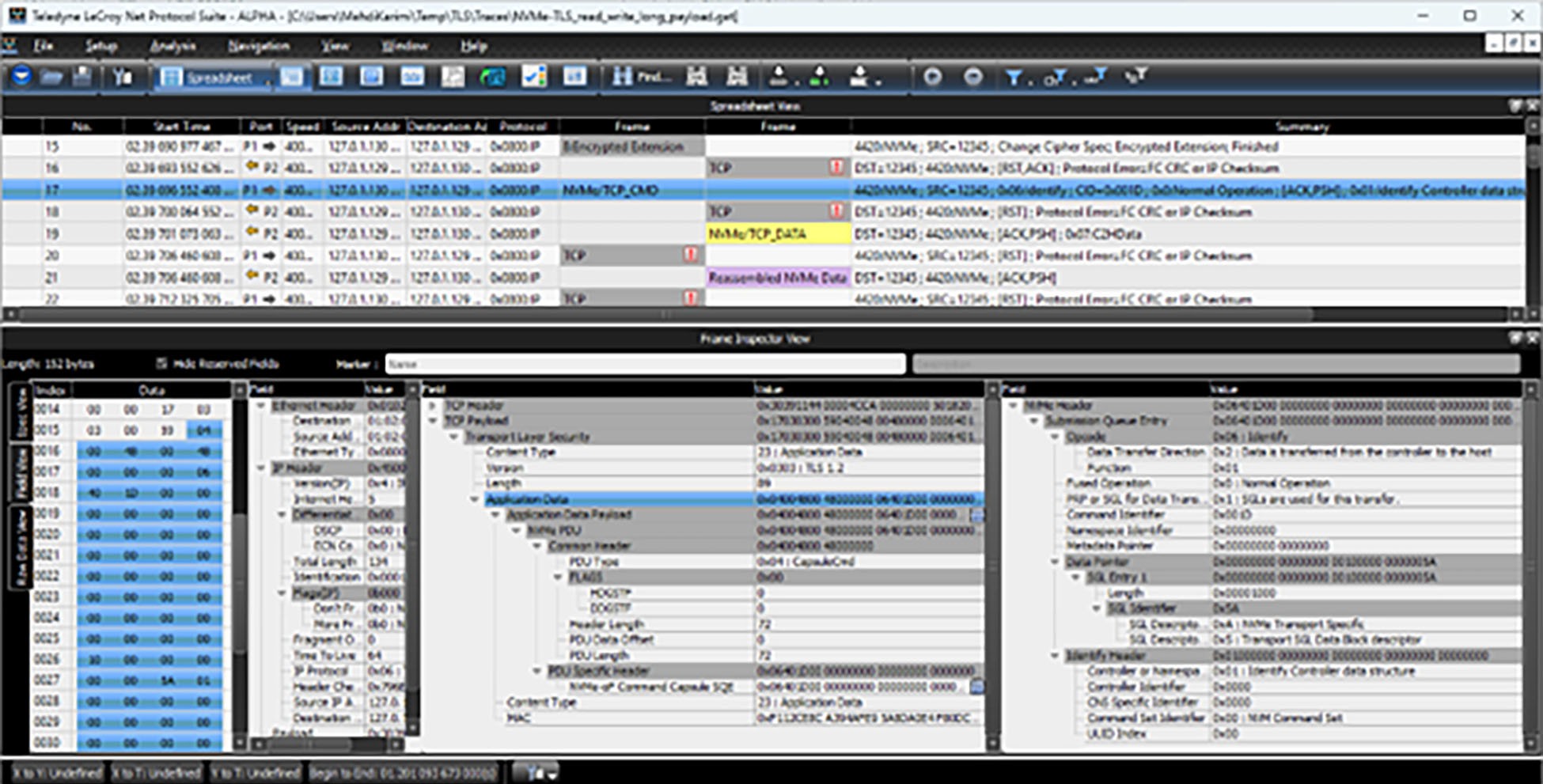
Task: Click the open file folder icon
Action: pyautogui.click(x=52, y=77)
